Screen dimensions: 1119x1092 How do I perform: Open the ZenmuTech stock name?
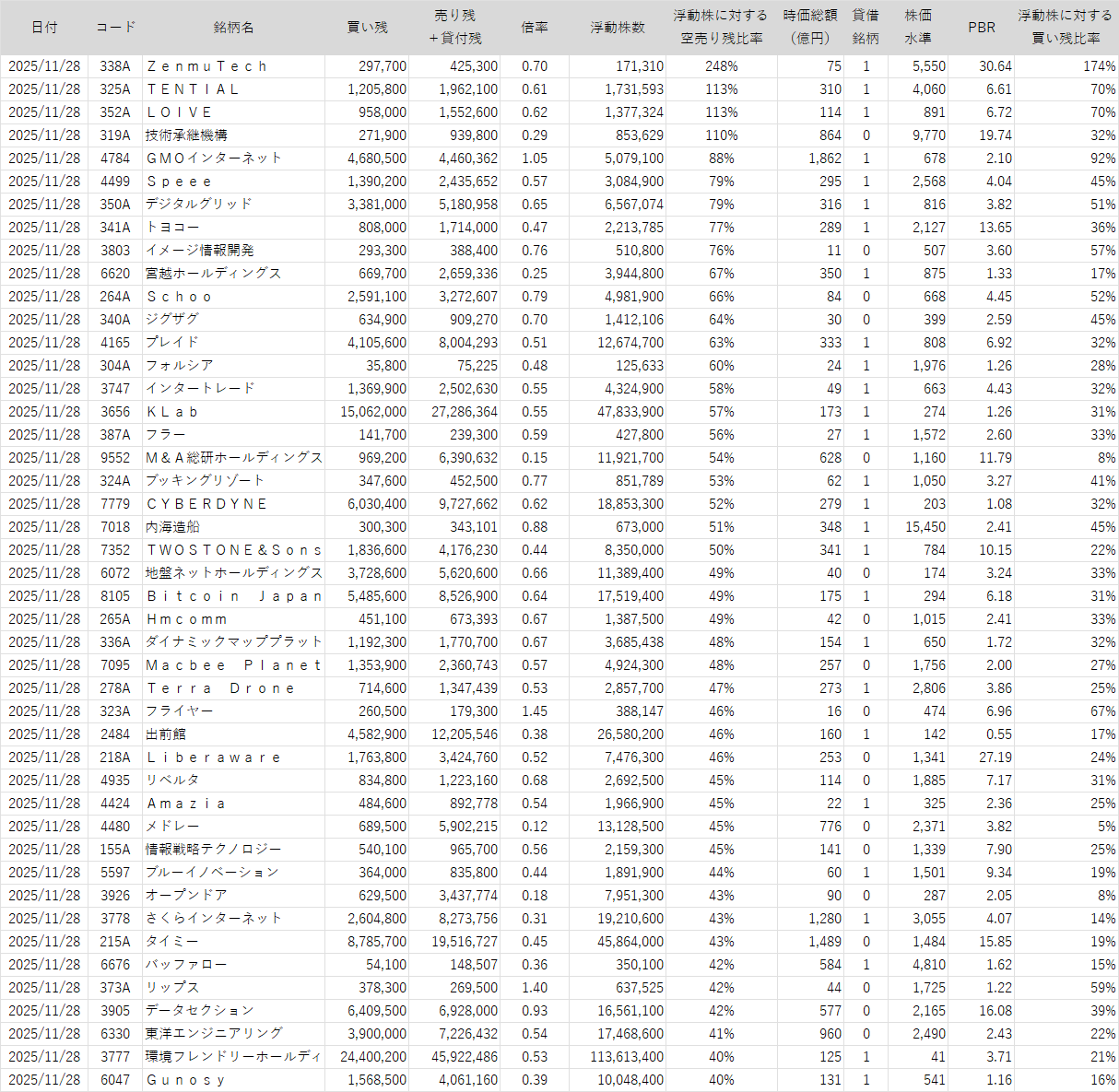pyautogui.click(x=207, y=66)
